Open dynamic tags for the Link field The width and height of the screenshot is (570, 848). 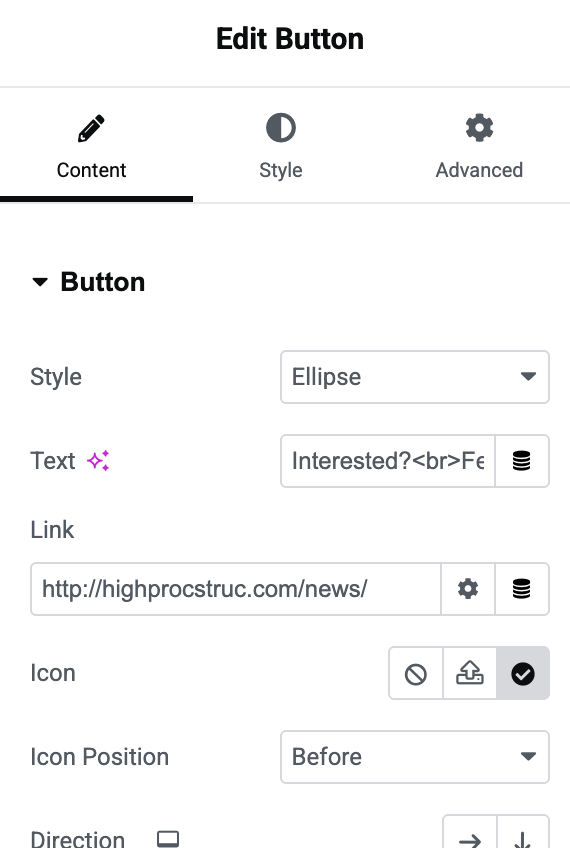[x=522, y=589]
